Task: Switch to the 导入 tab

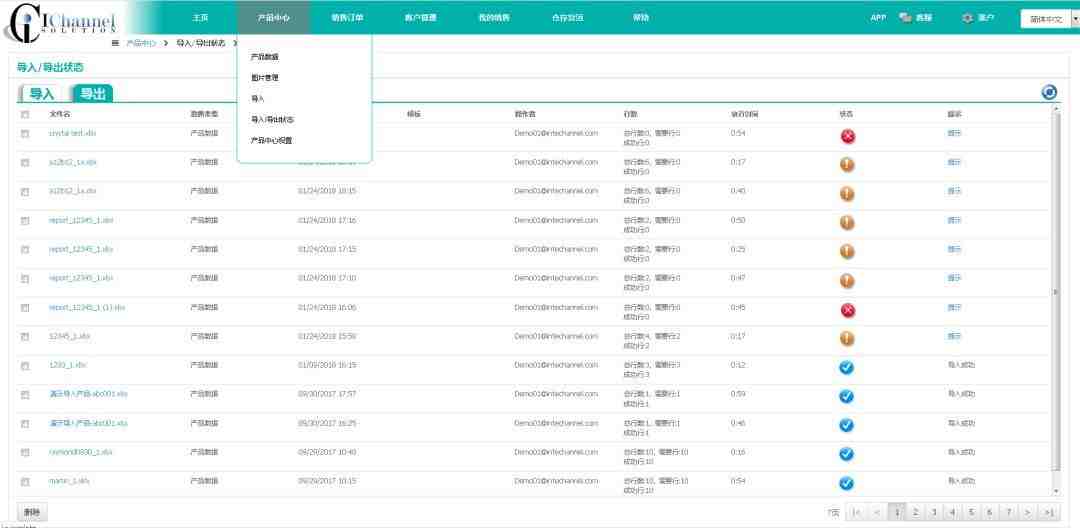Action: point(42,94)
